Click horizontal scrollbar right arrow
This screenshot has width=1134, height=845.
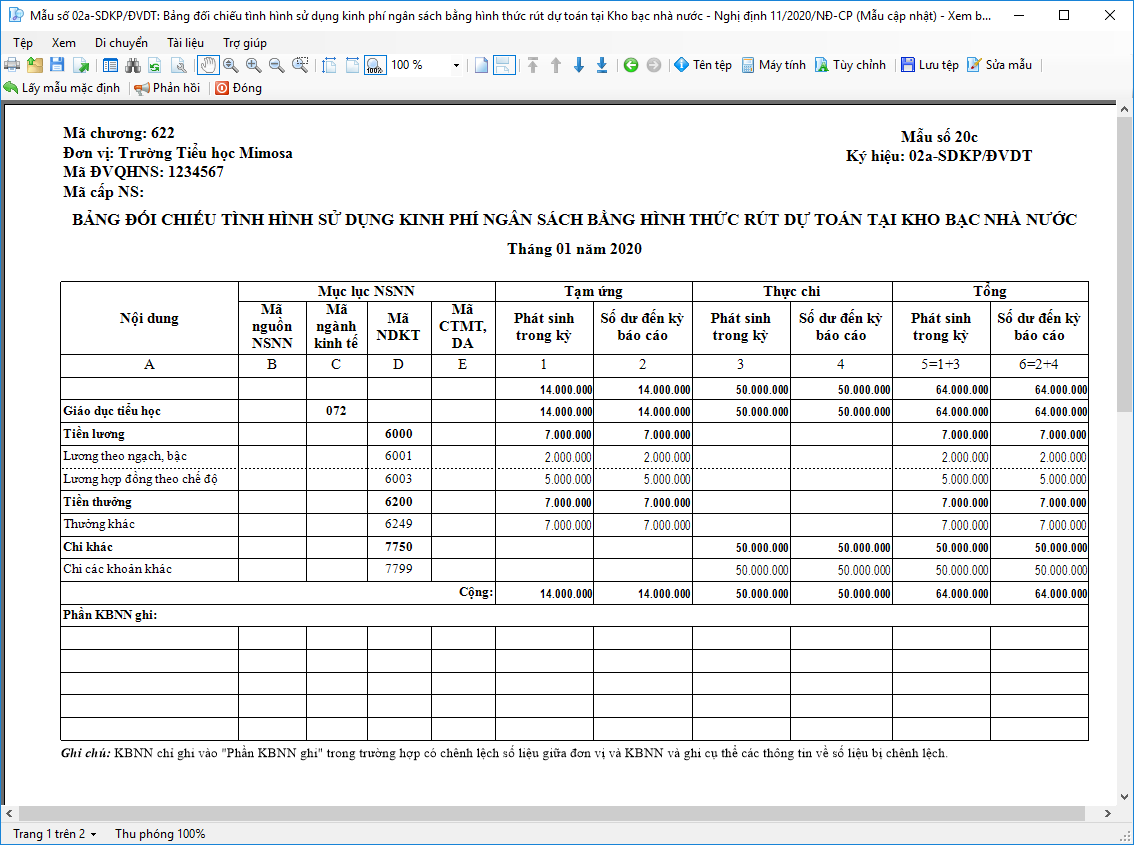1107,813
